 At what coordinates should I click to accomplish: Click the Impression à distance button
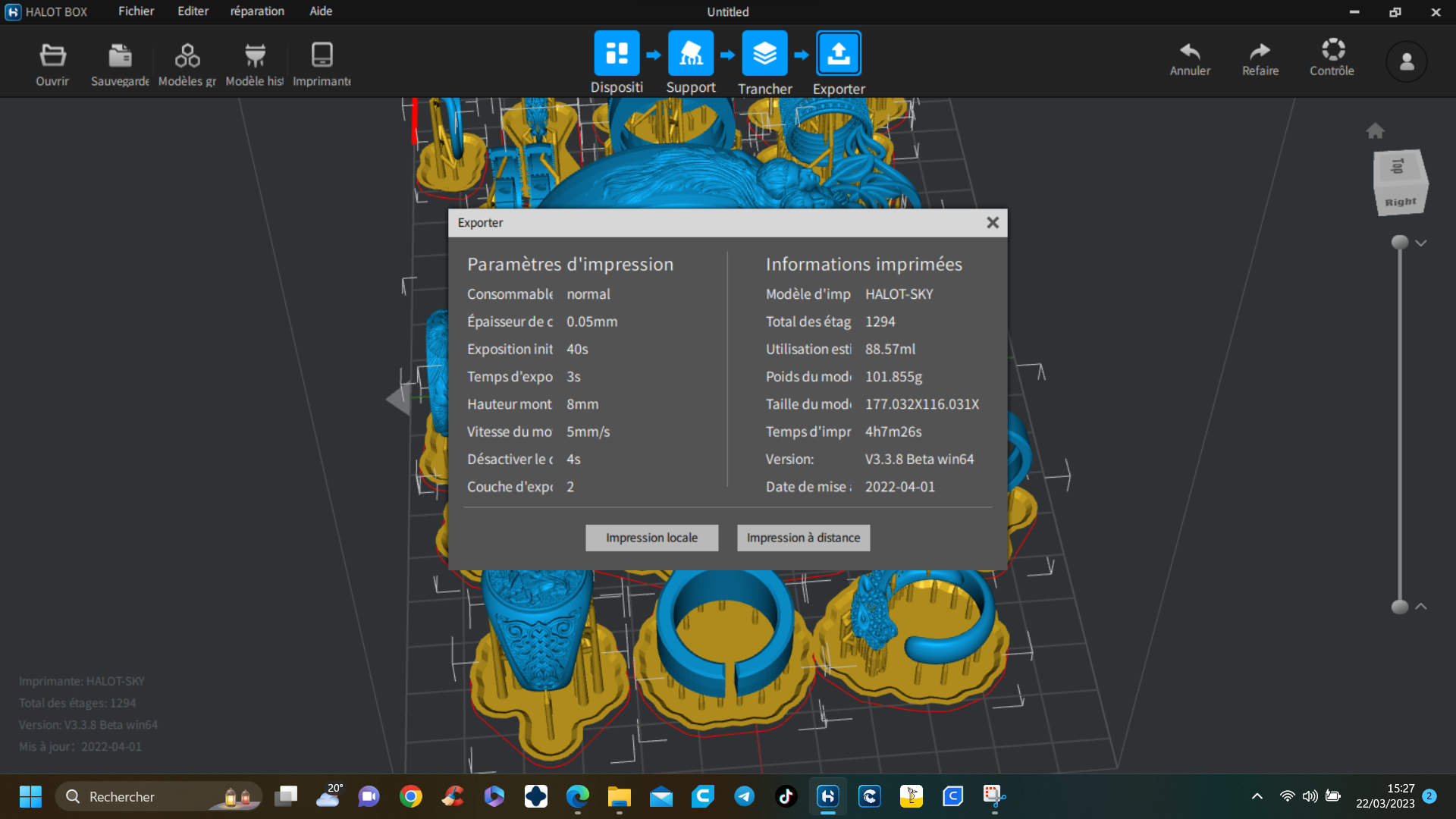point(803,538)
